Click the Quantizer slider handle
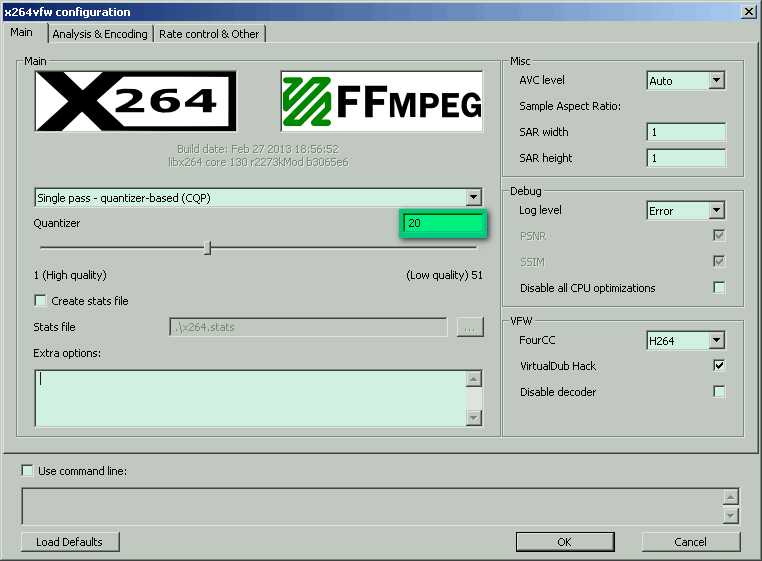762x561 pixels. pyautogui.click(x=208, y=247)
